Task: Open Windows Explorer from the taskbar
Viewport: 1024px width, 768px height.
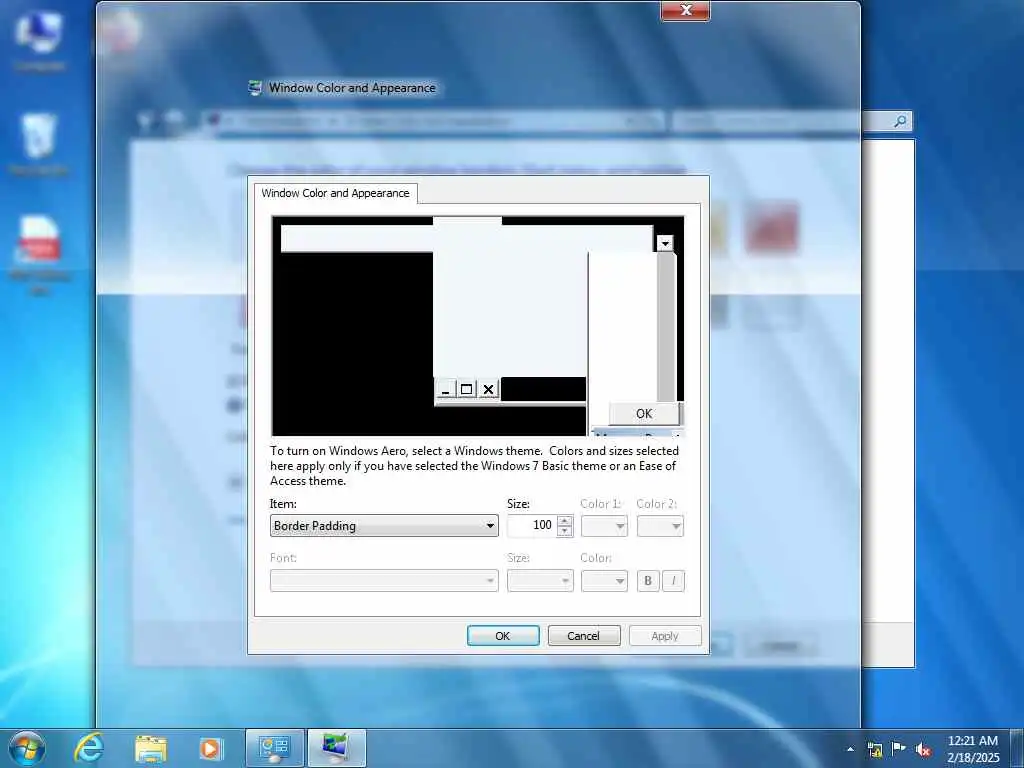Action: [x=151, y=748]
